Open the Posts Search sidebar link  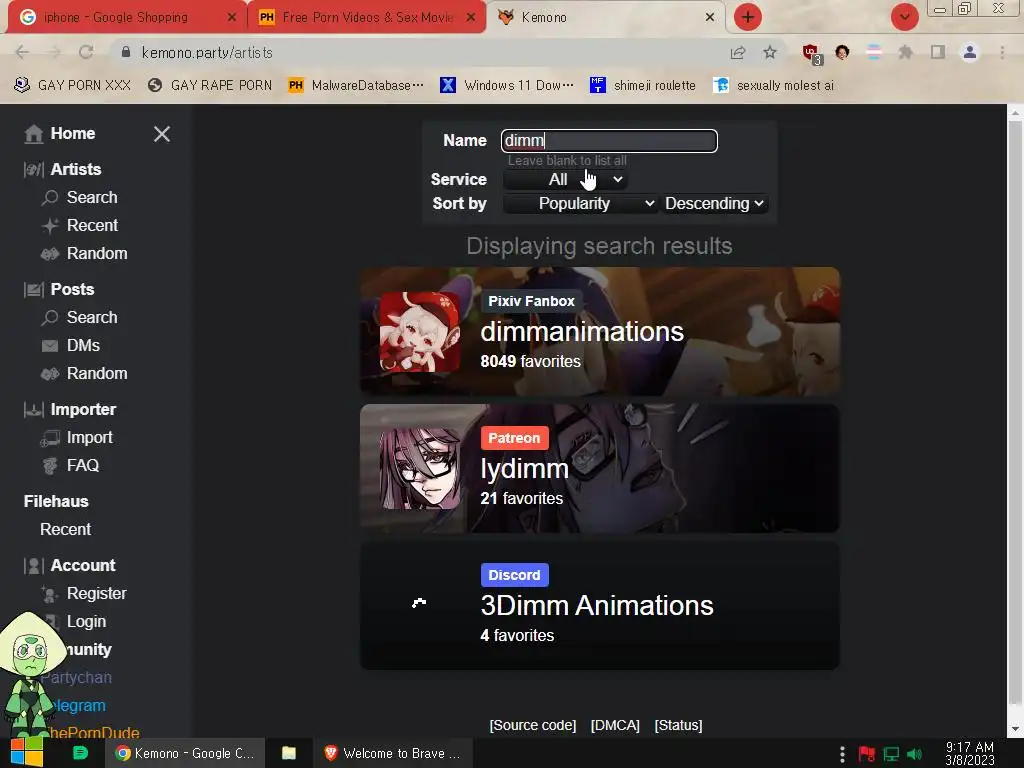pos(92,318)
